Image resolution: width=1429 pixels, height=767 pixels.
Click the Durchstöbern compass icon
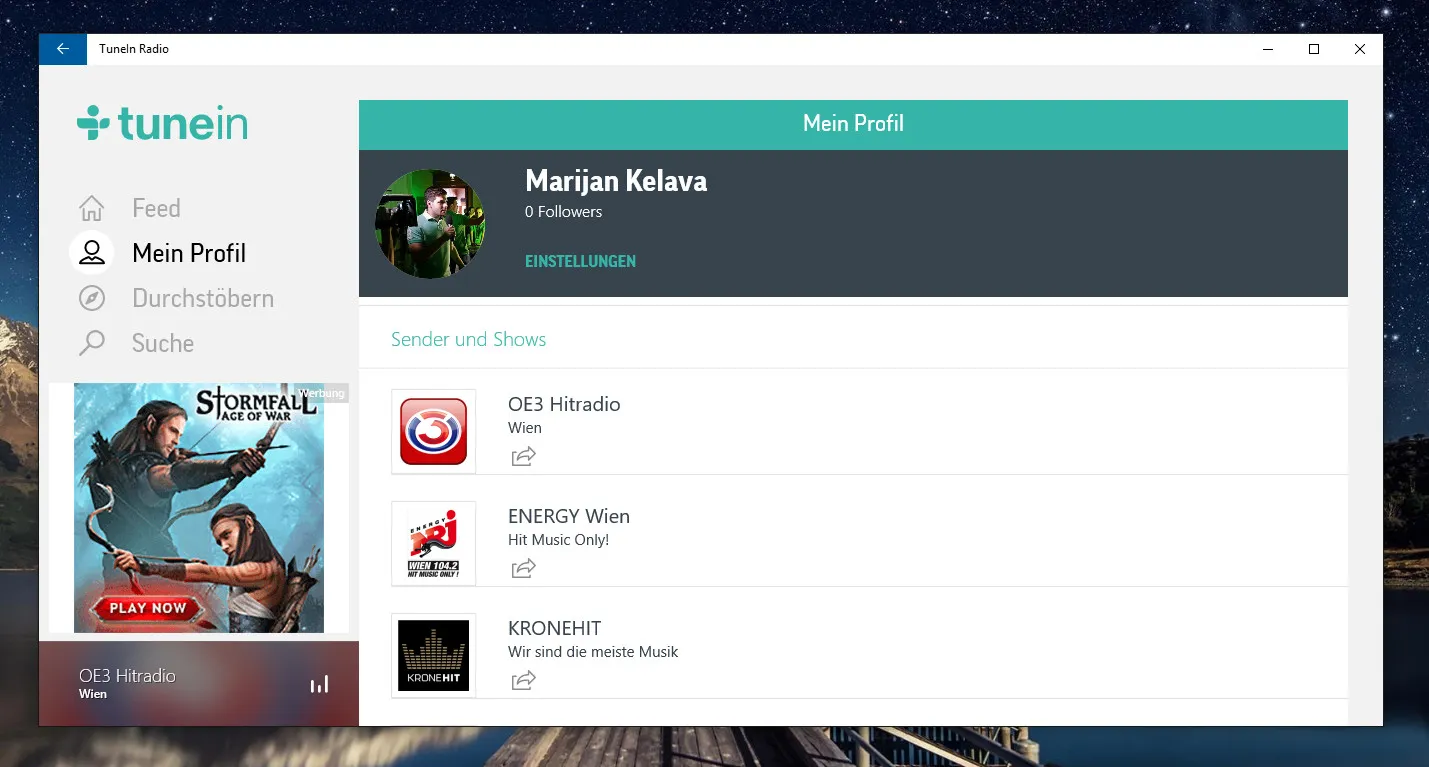coord(91,298)
